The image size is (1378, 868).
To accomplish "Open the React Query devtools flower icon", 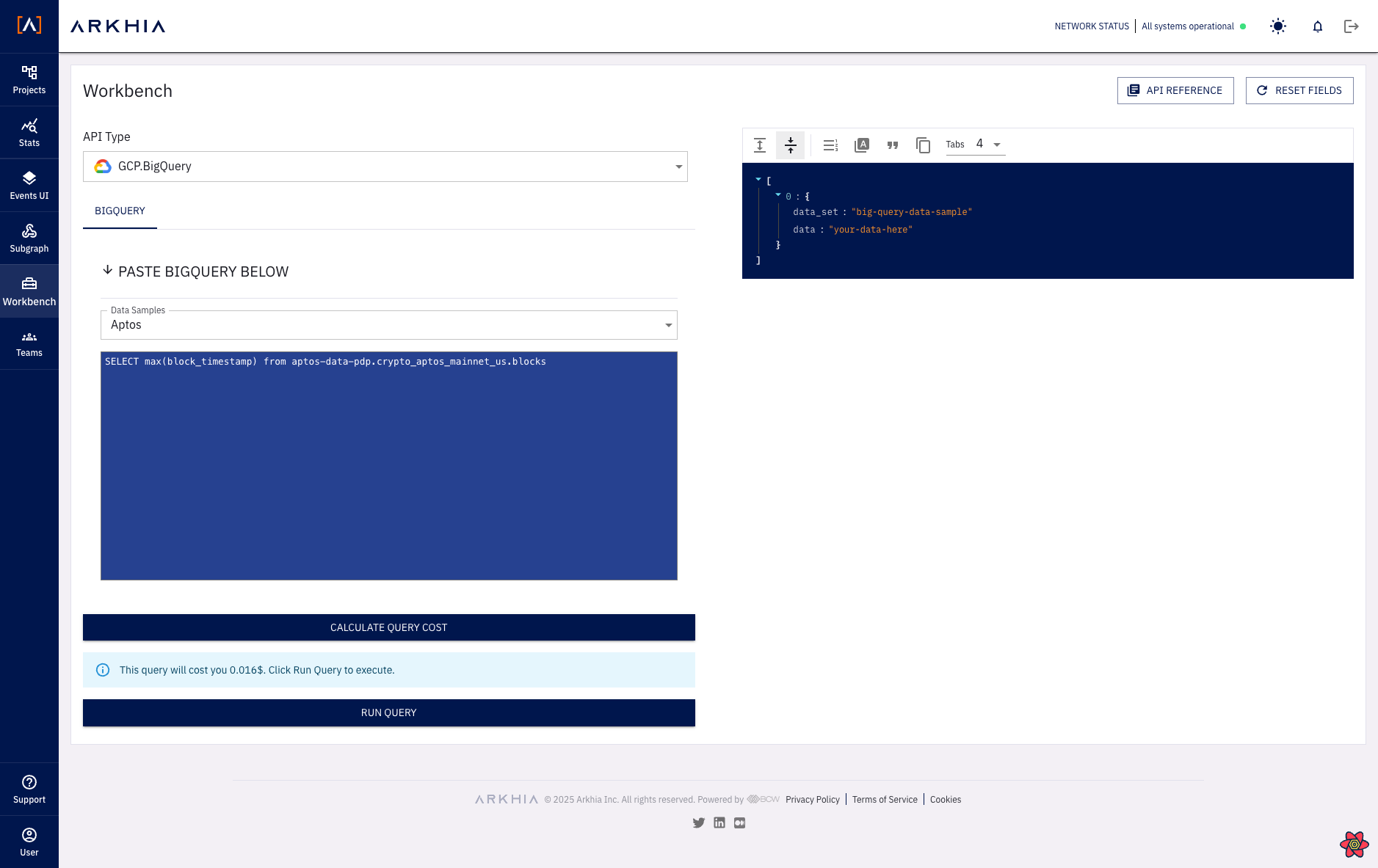I will pyautogui.click(x=1355, y=845).
